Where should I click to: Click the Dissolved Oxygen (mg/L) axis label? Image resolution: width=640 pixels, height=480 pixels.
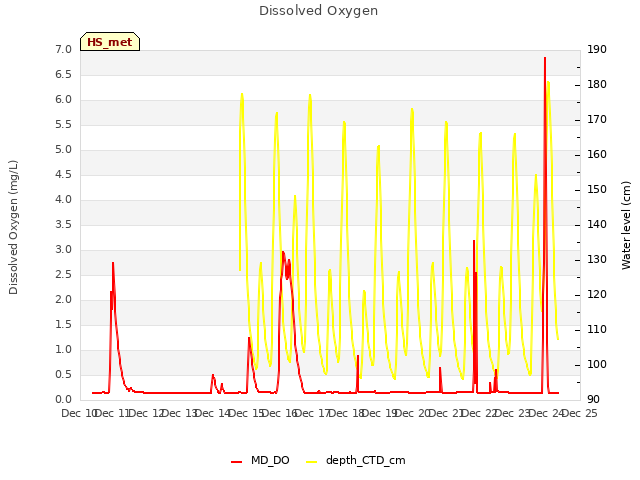tap(13, 227)
